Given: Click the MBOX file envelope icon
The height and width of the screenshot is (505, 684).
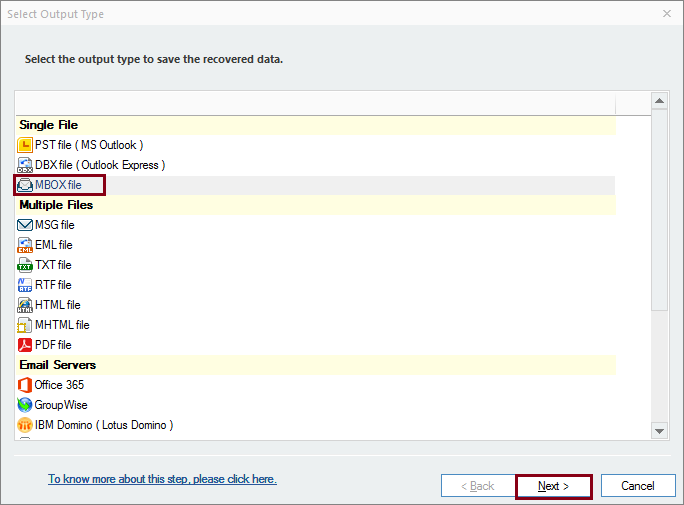Looking at the screenshot, I should [25, 185].
